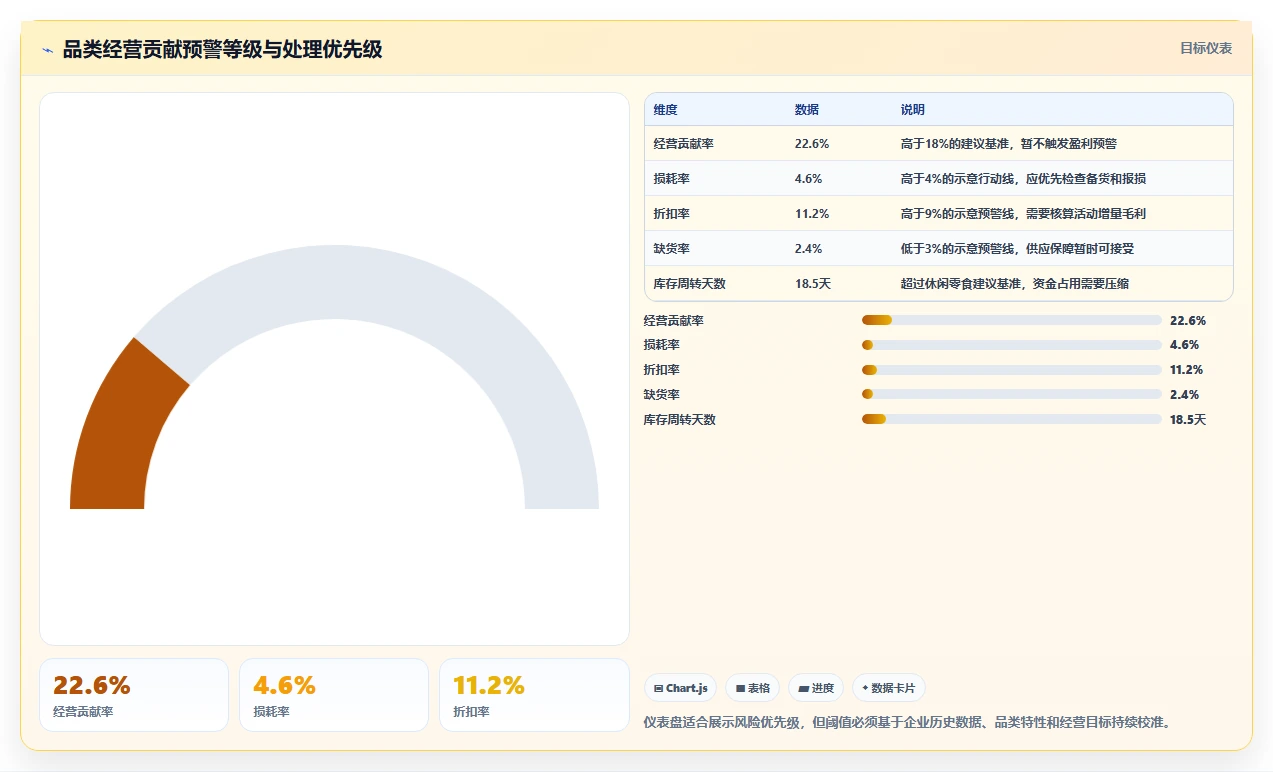Viewport: 1273px width, 772px height.
Task: Click the 11.2% value in the table
Action: [x=812, y=214]
